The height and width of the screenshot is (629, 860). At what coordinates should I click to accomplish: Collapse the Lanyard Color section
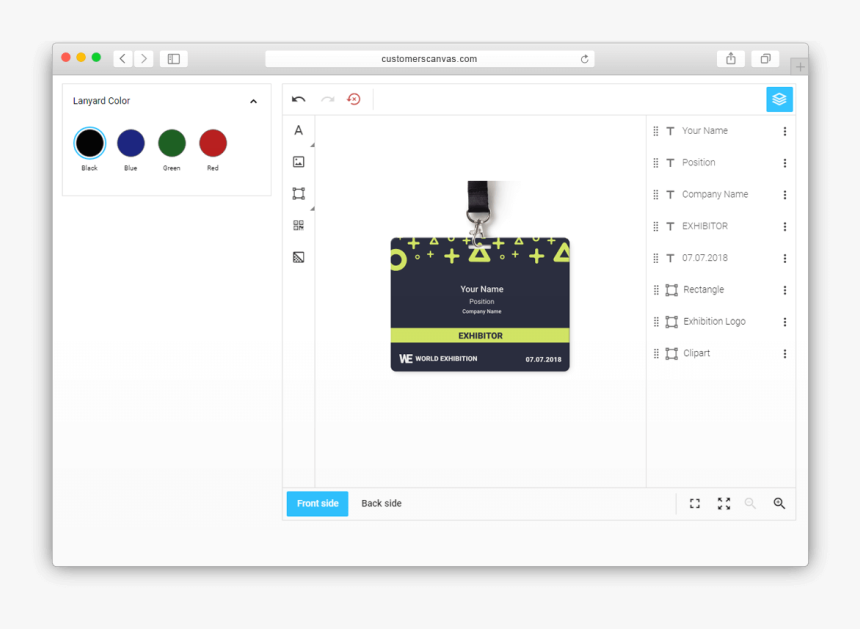coord(253,101)
